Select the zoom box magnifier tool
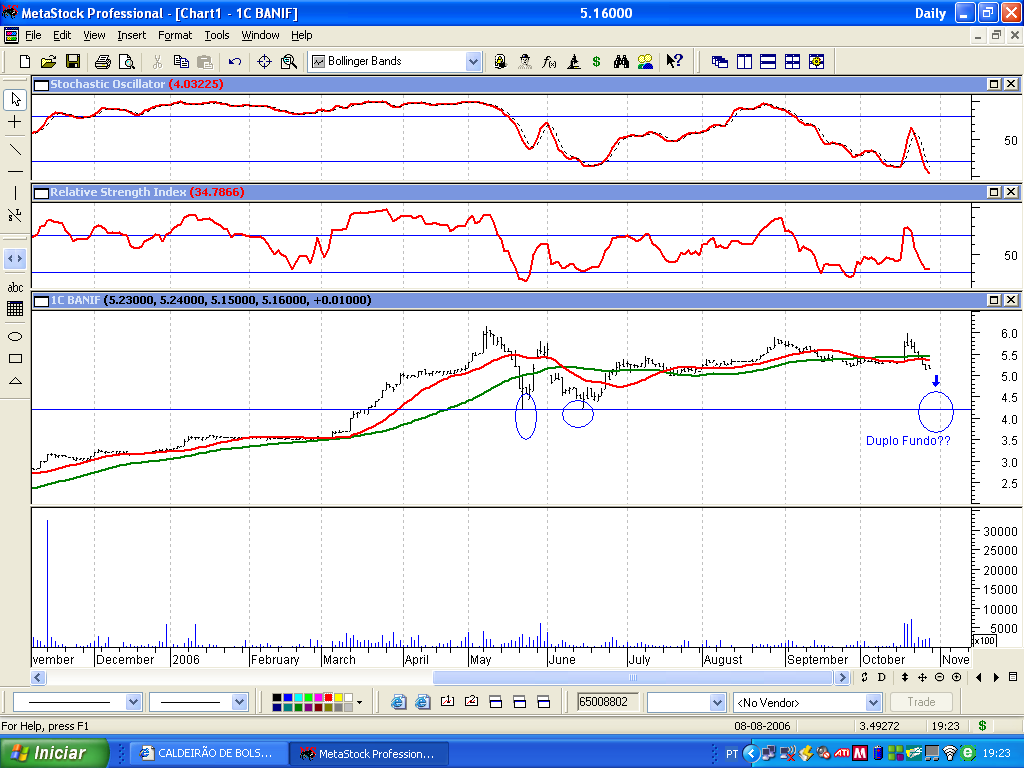Screen dimensions: 1024x768 [288, 61]
